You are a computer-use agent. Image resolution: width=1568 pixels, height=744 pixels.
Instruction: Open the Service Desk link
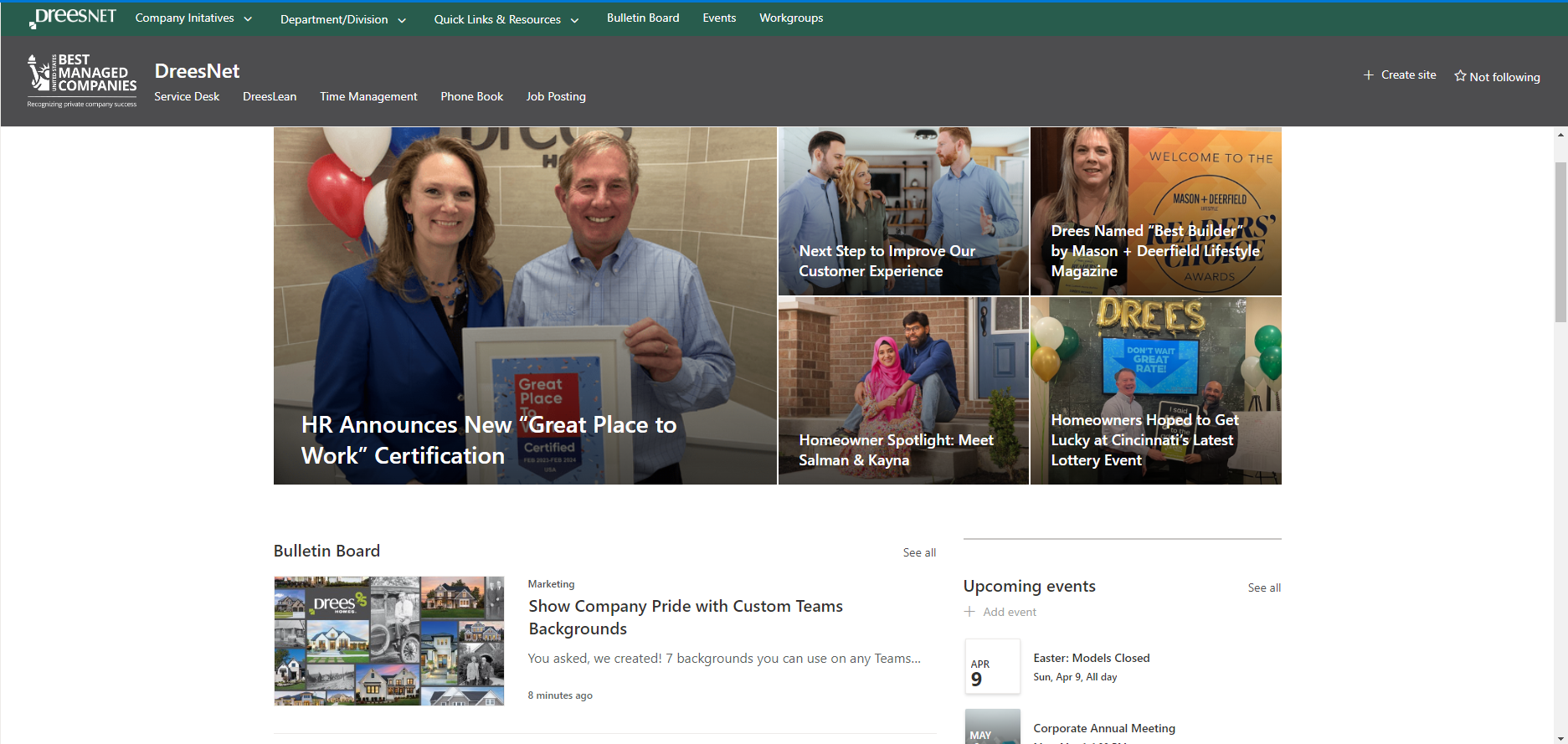(187, 96)
